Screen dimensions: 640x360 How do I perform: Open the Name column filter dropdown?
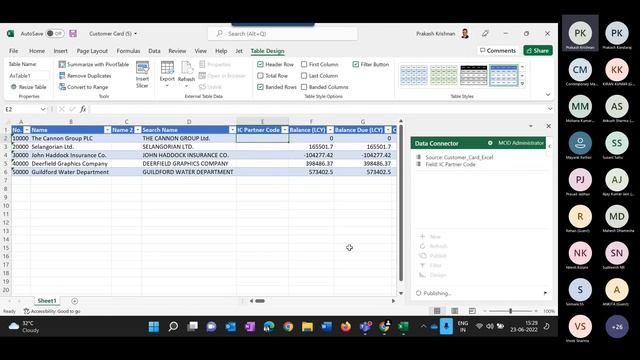tap(107, 130)
